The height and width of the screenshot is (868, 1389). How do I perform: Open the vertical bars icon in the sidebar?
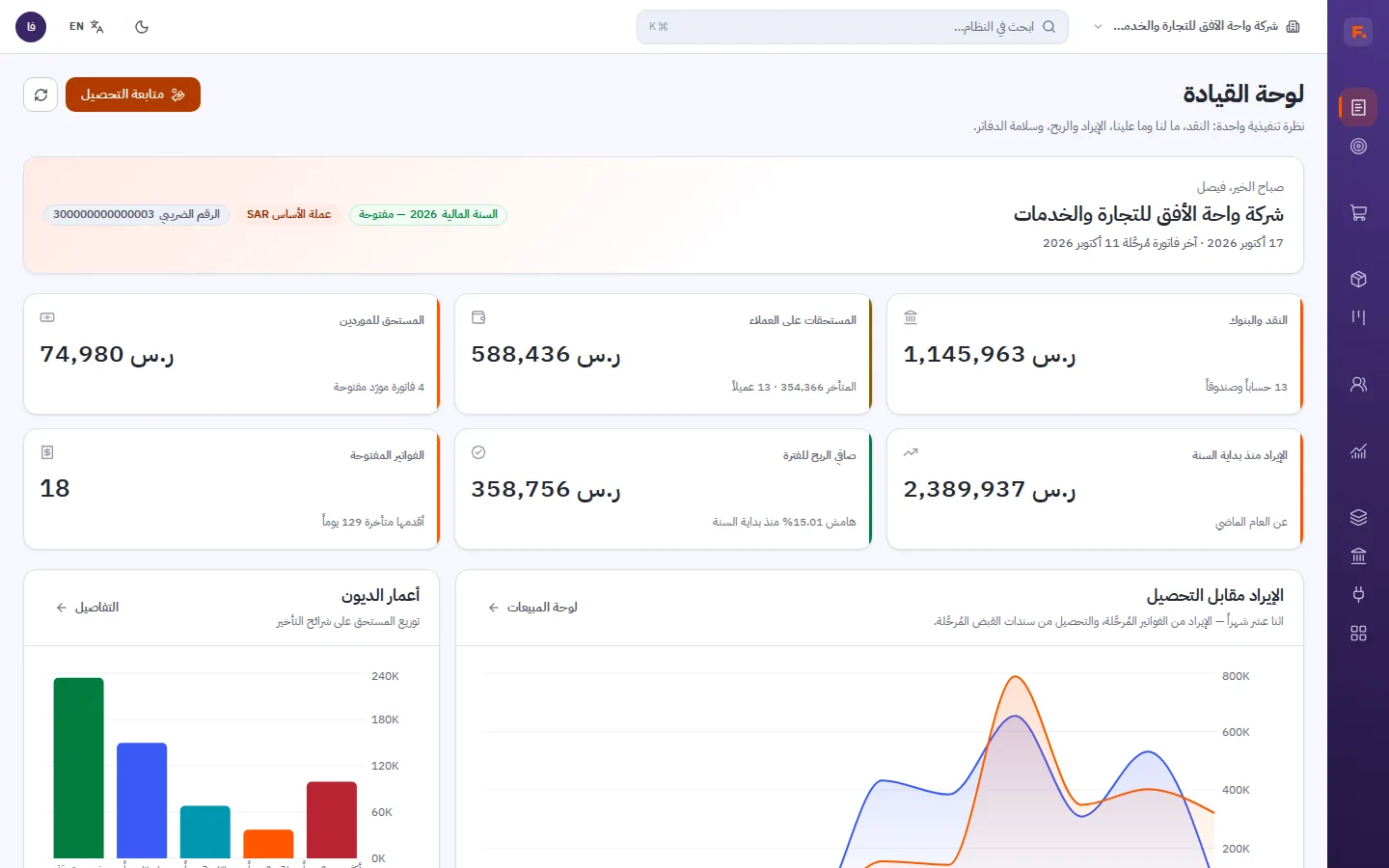coord(1358,316)
